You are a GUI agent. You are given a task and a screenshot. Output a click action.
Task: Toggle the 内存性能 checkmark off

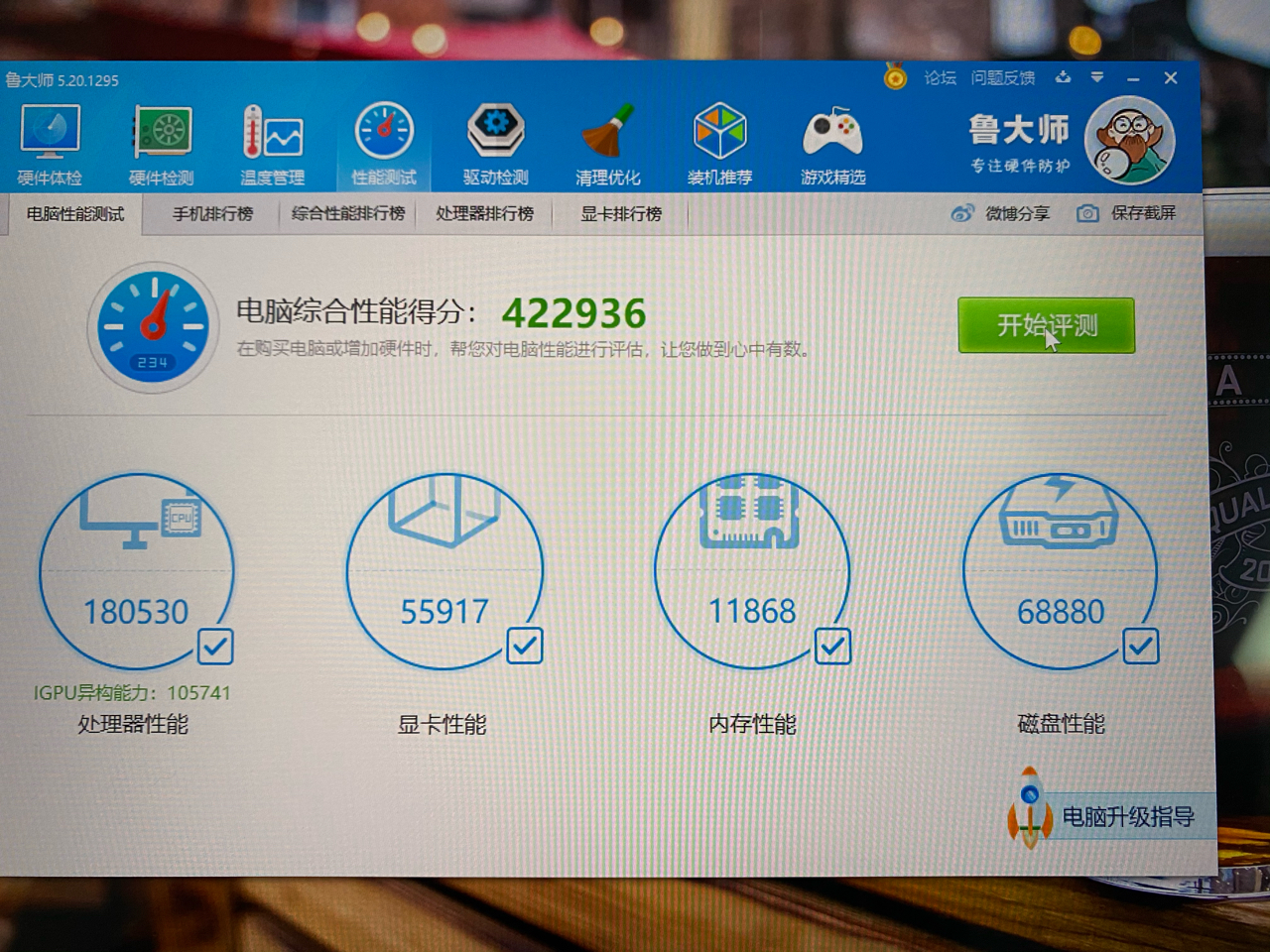click(x=831, y=647)
